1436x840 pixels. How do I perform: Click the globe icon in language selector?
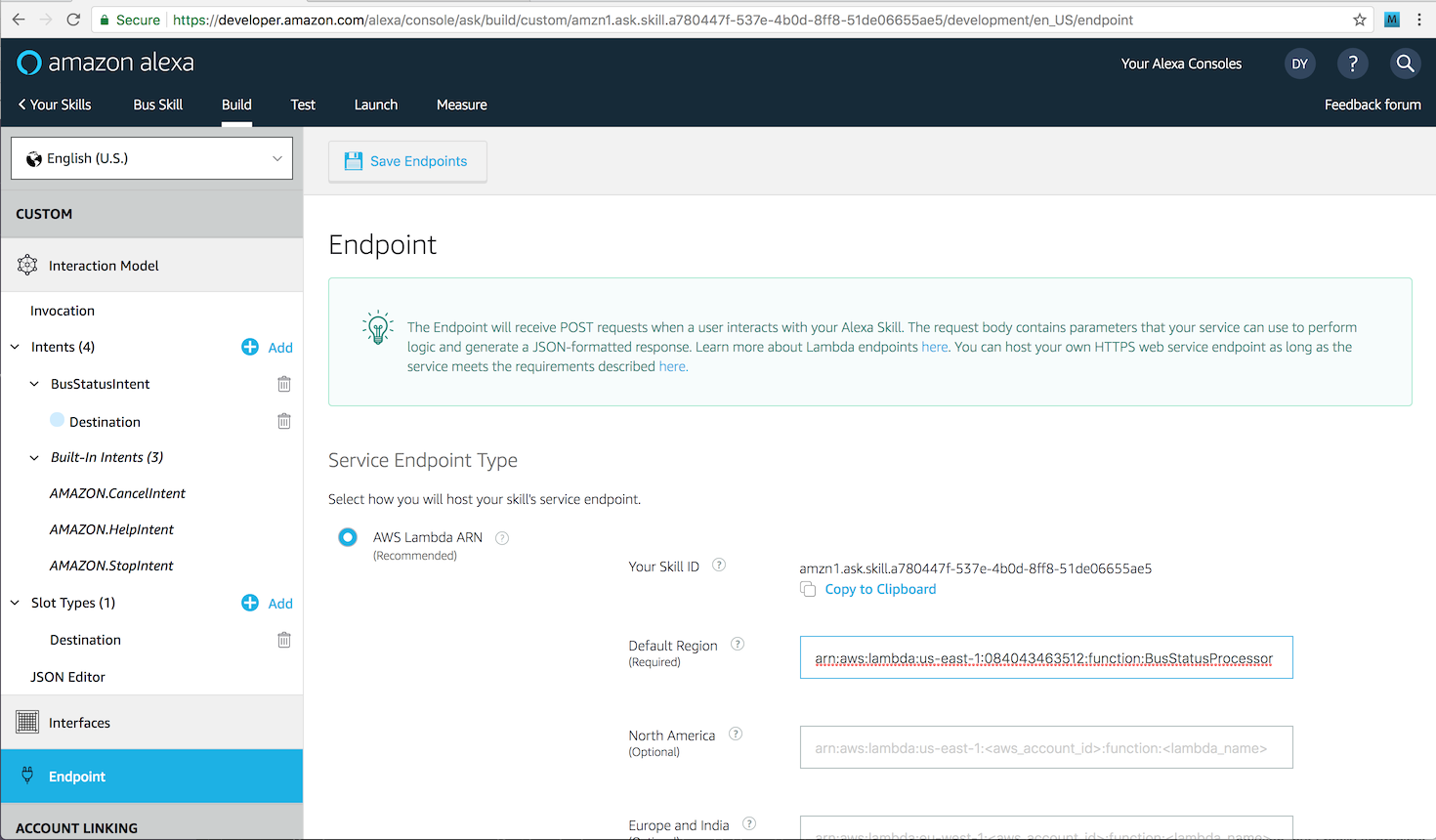[34, 158]
